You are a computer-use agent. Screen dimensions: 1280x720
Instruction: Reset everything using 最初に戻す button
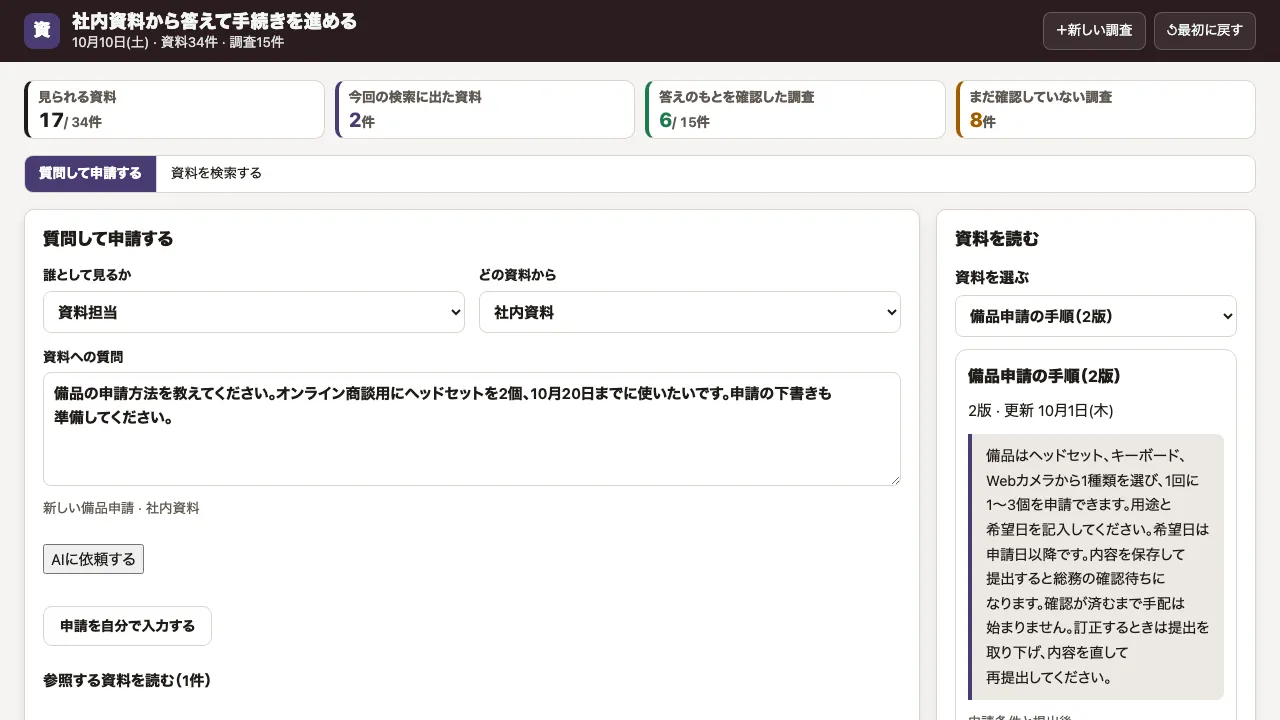pos(1204,31)
